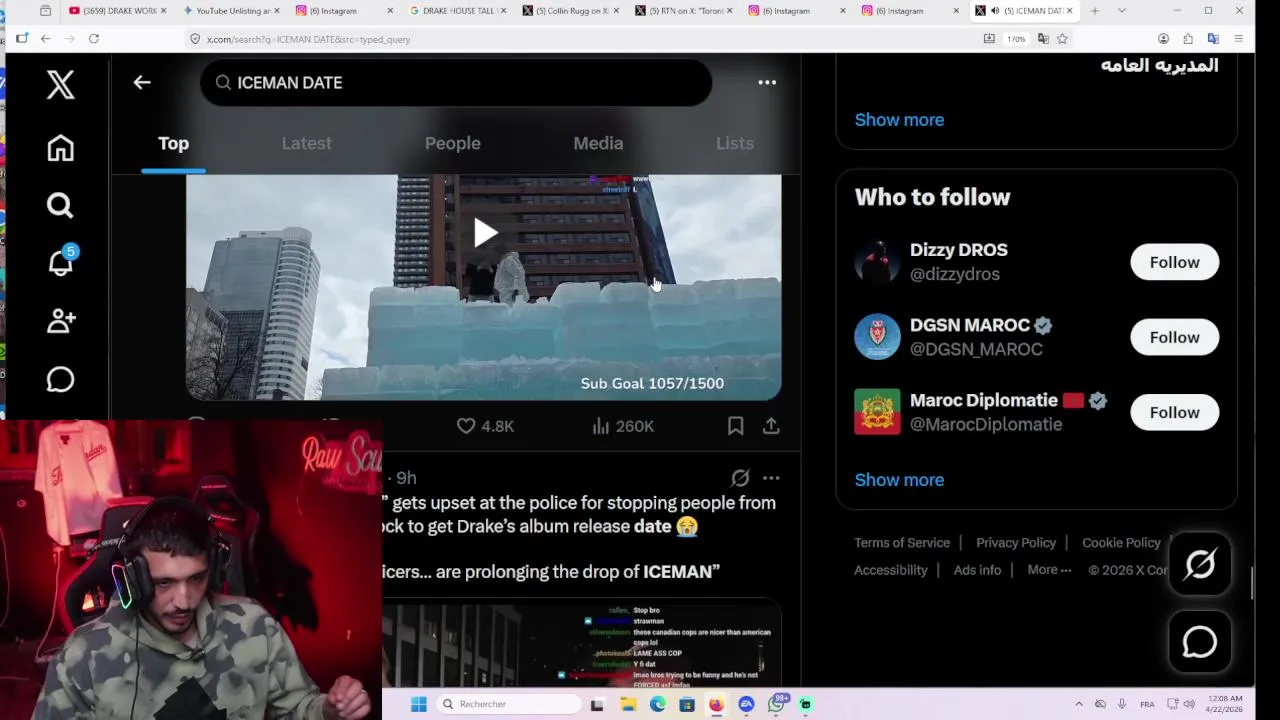This screenshot has width=1280, height=720.
Task: Click the taskbar Rechercher search box
Action: pos(509,704)
